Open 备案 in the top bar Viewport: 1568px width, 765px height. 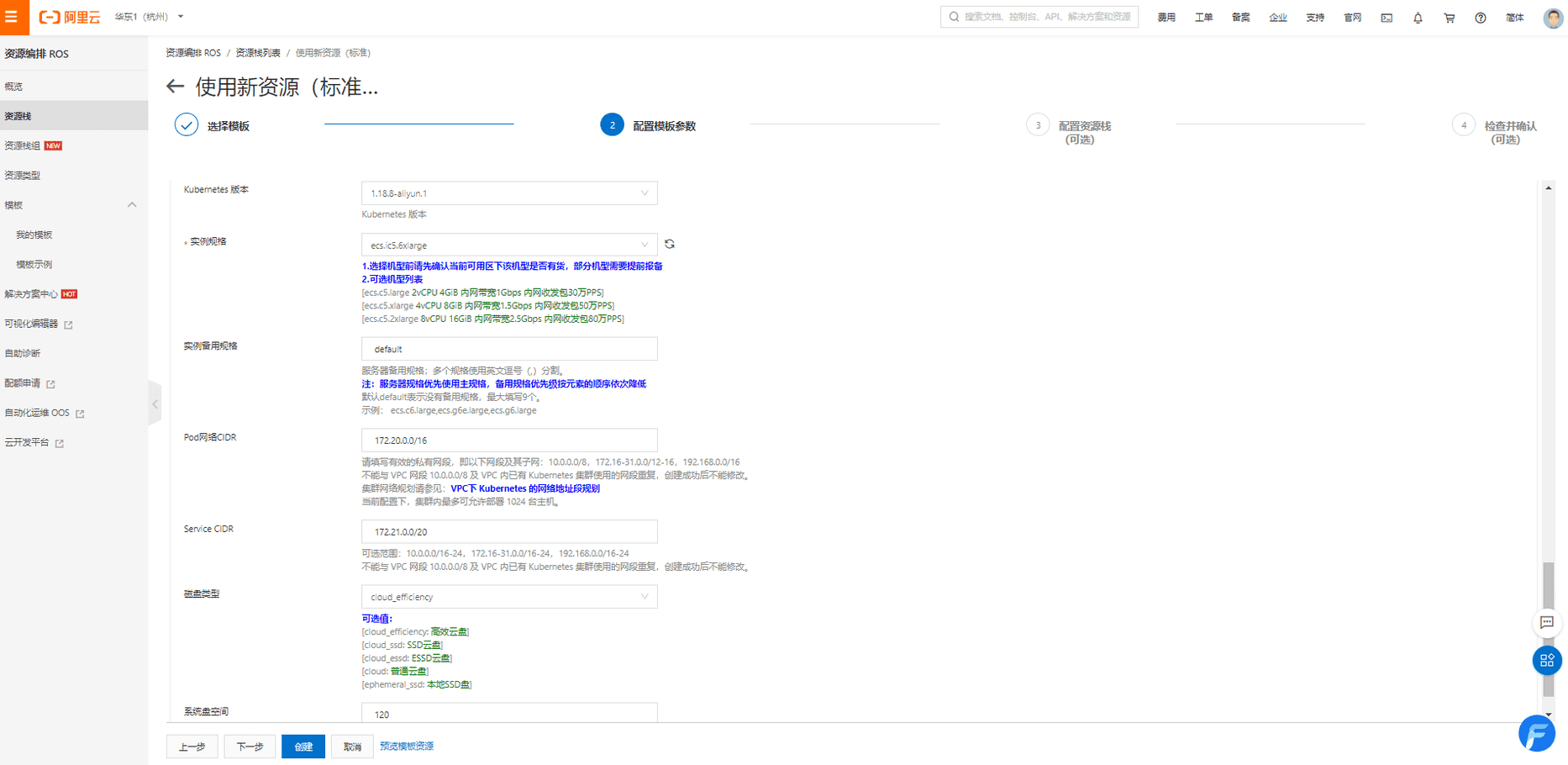(x=1241, y=18)
